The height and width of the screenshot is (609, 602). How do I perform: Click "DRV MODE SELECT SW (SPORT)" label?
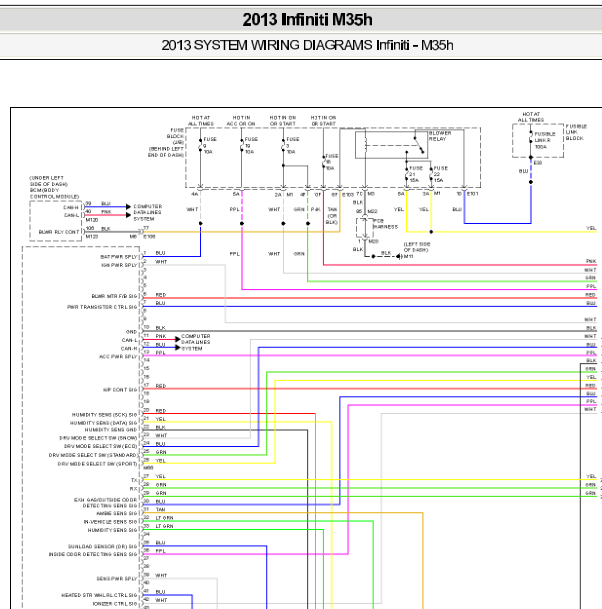click(97, 464)
